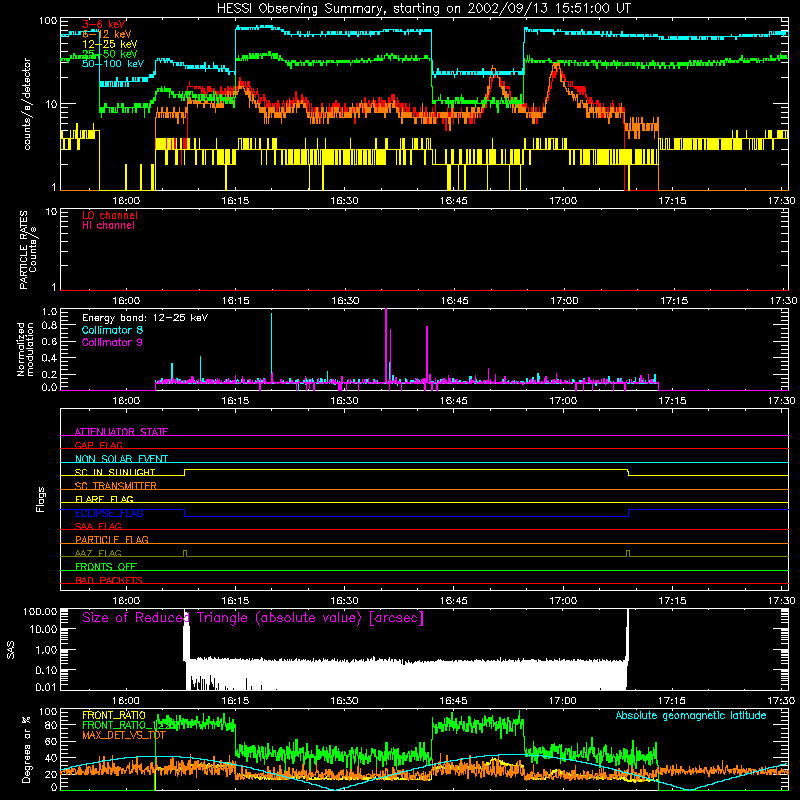Viewport: 800px width, 800px height.
Task: Click the 'SC_TRANSMITTER' flag label
Action: (x=115, y=486)
